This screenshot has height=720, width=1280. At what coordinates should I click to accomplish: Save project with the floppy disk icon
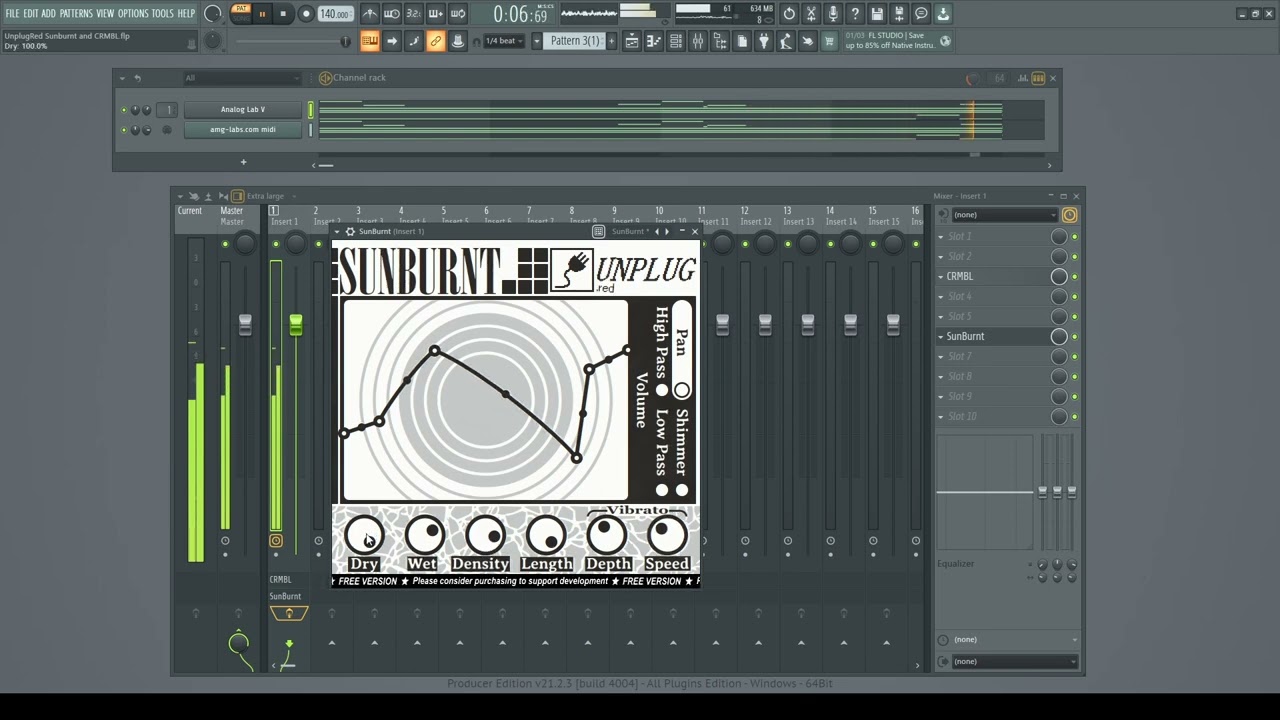click(877, 14)
